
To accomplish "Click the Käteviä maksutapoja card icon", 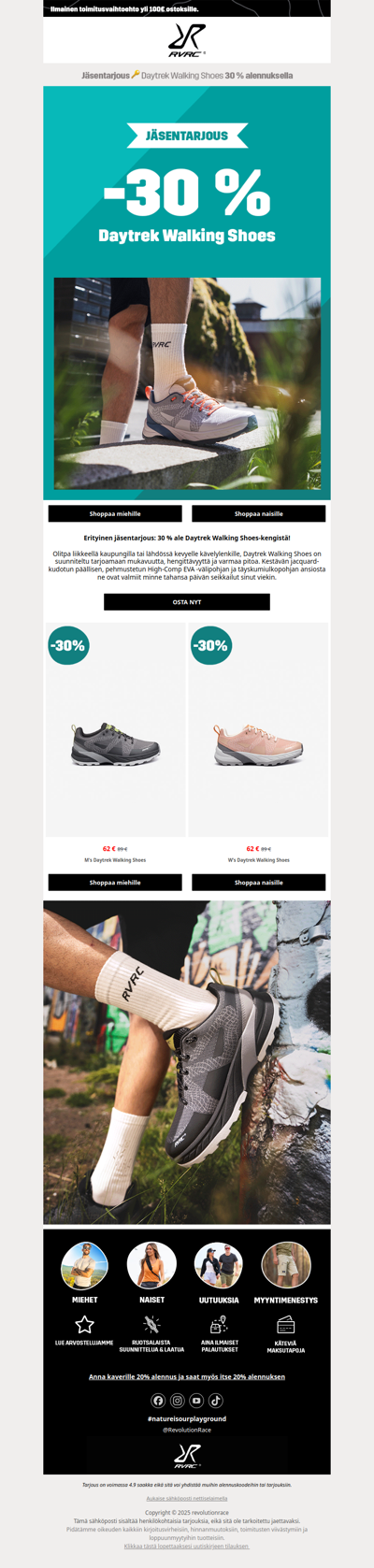I will (x=286, y=1325).
